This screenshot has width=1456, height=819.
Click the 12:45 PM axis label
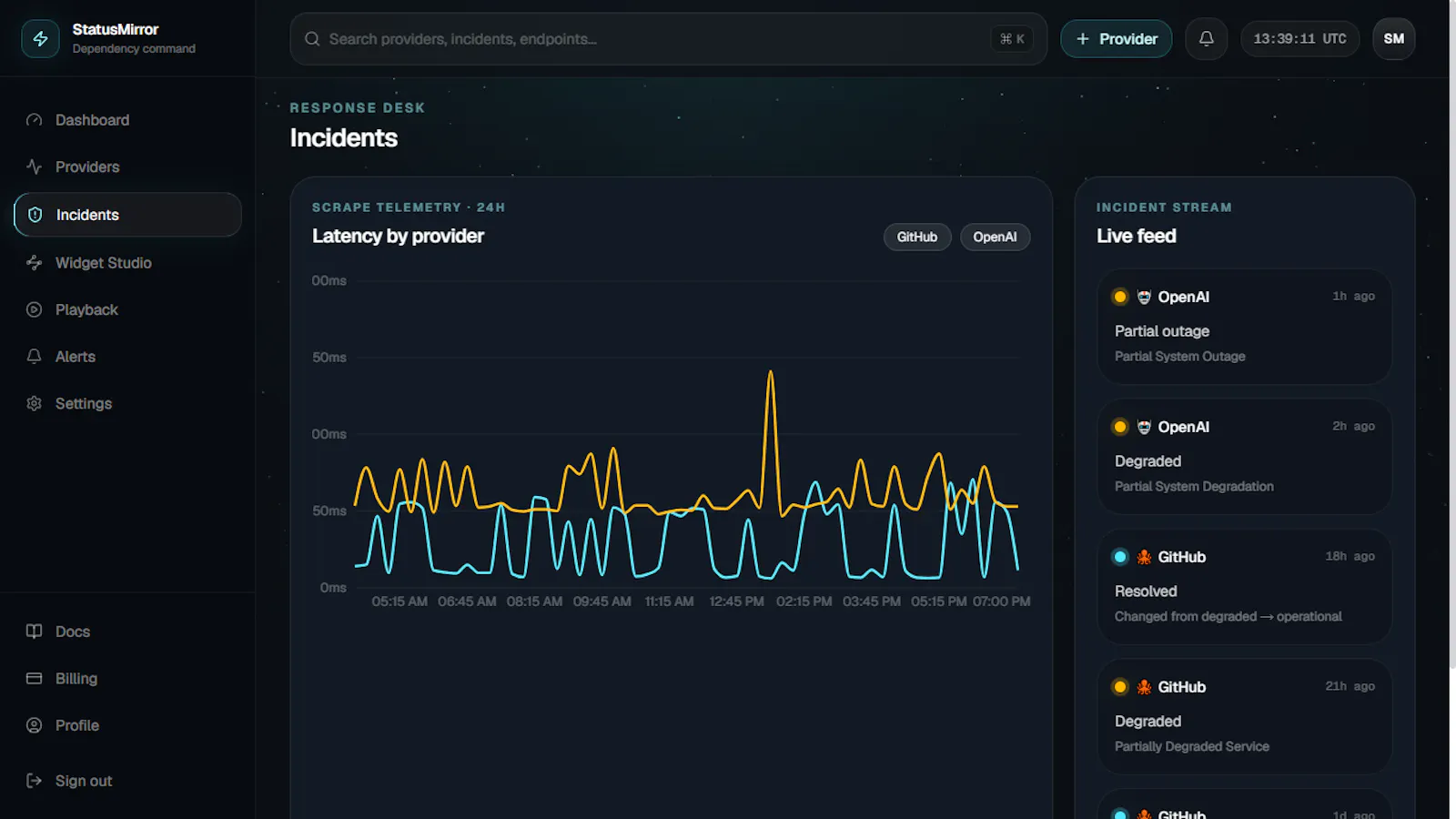(x=736, y=602)
